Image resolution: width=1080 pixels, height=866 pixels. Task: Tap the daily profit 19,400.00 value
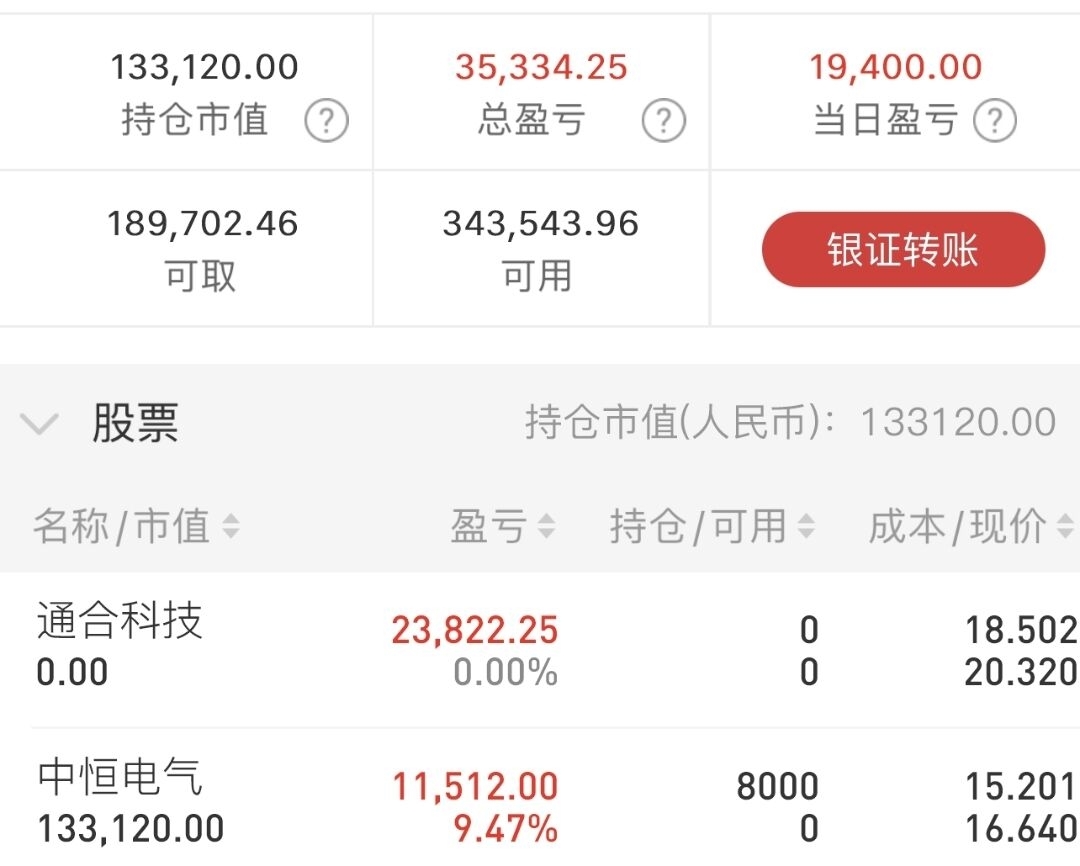coord(895,67)
